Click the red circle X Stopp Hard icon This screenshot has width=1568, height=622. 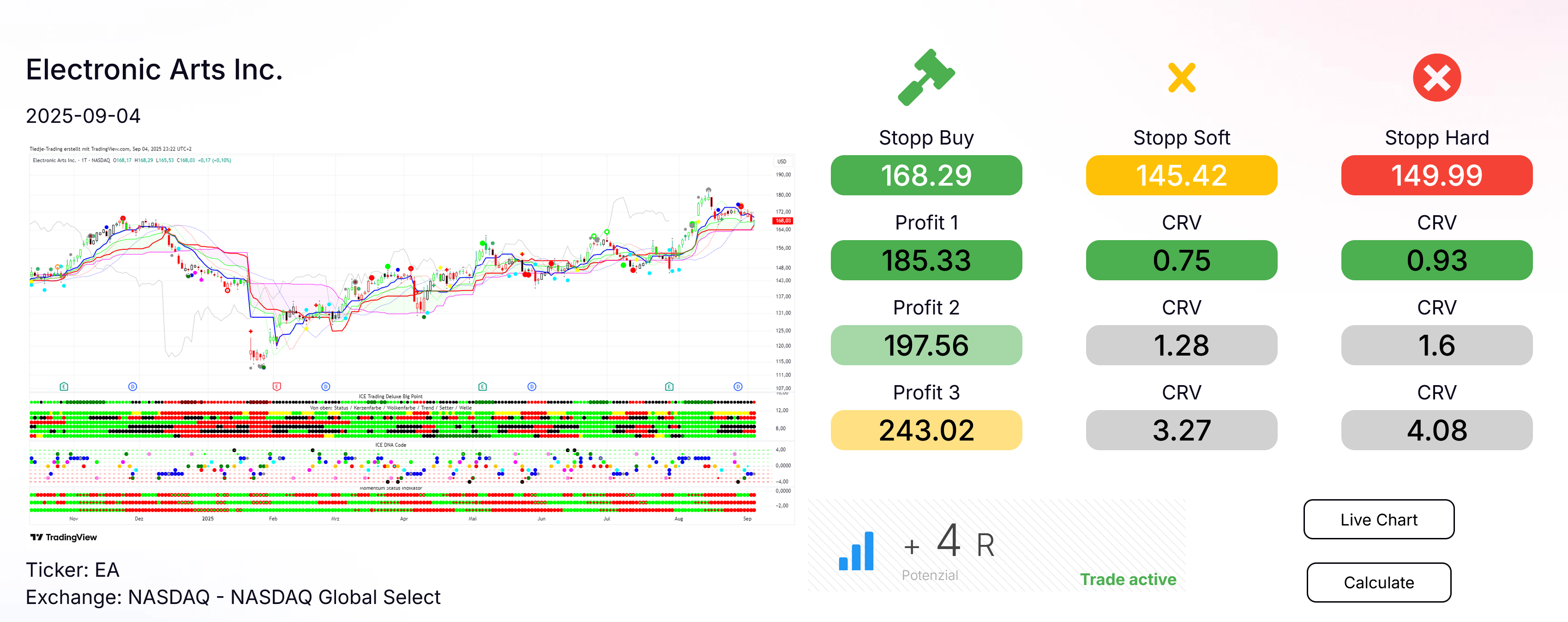point(1436,78)
